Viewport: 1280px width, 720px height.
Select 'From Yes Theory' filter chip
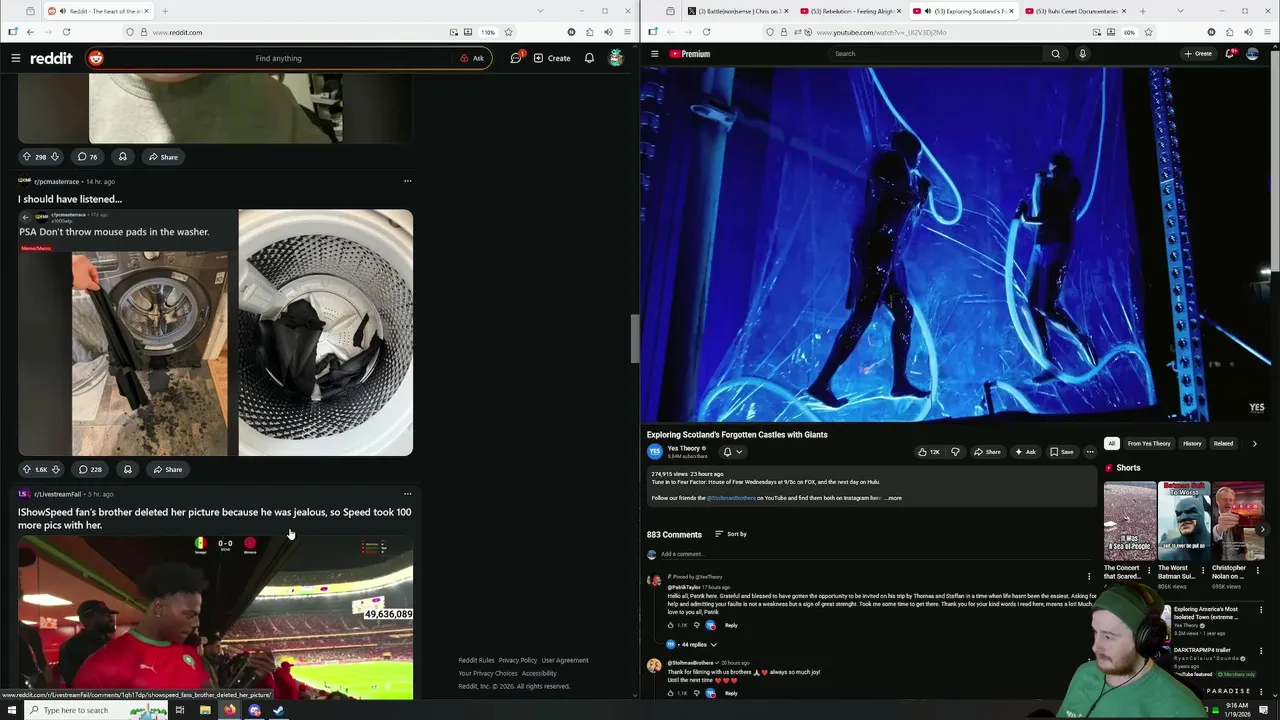pyautogui.click(x=1148, y=443)
